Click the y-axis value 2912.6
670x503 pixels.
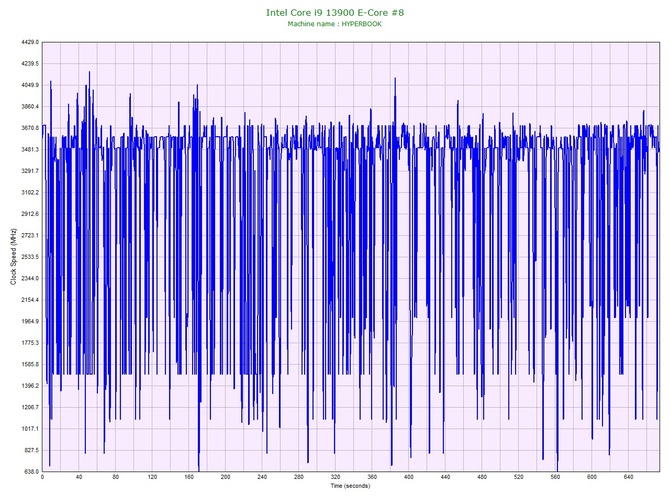point(30,214)
